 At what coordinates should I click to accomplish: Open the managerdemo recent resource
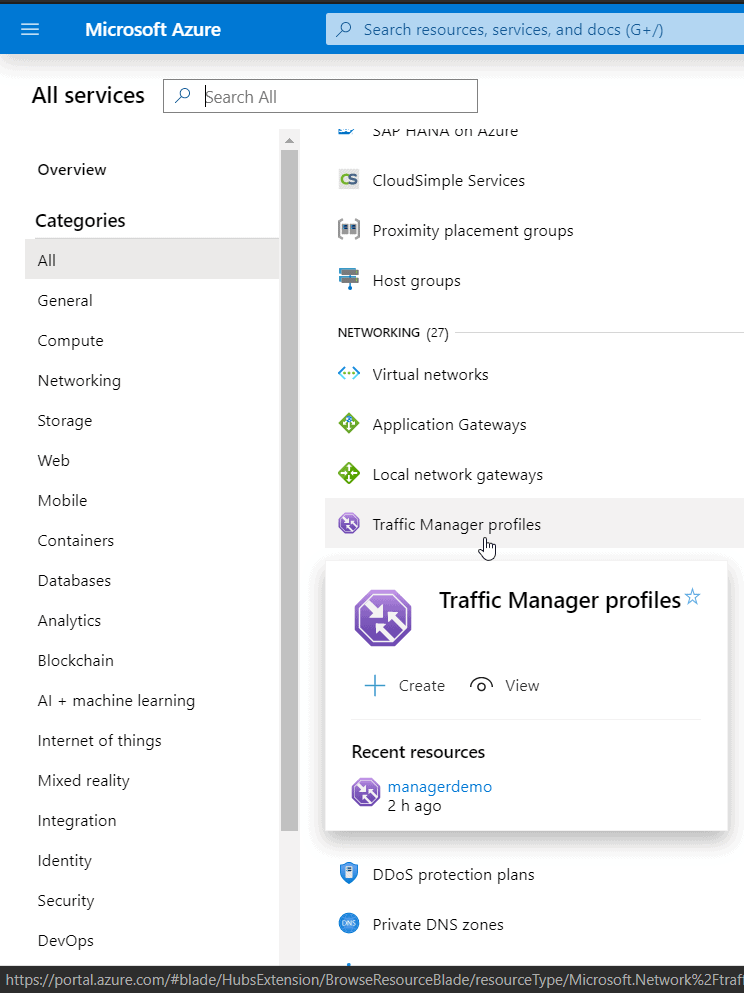coord(439,787)
